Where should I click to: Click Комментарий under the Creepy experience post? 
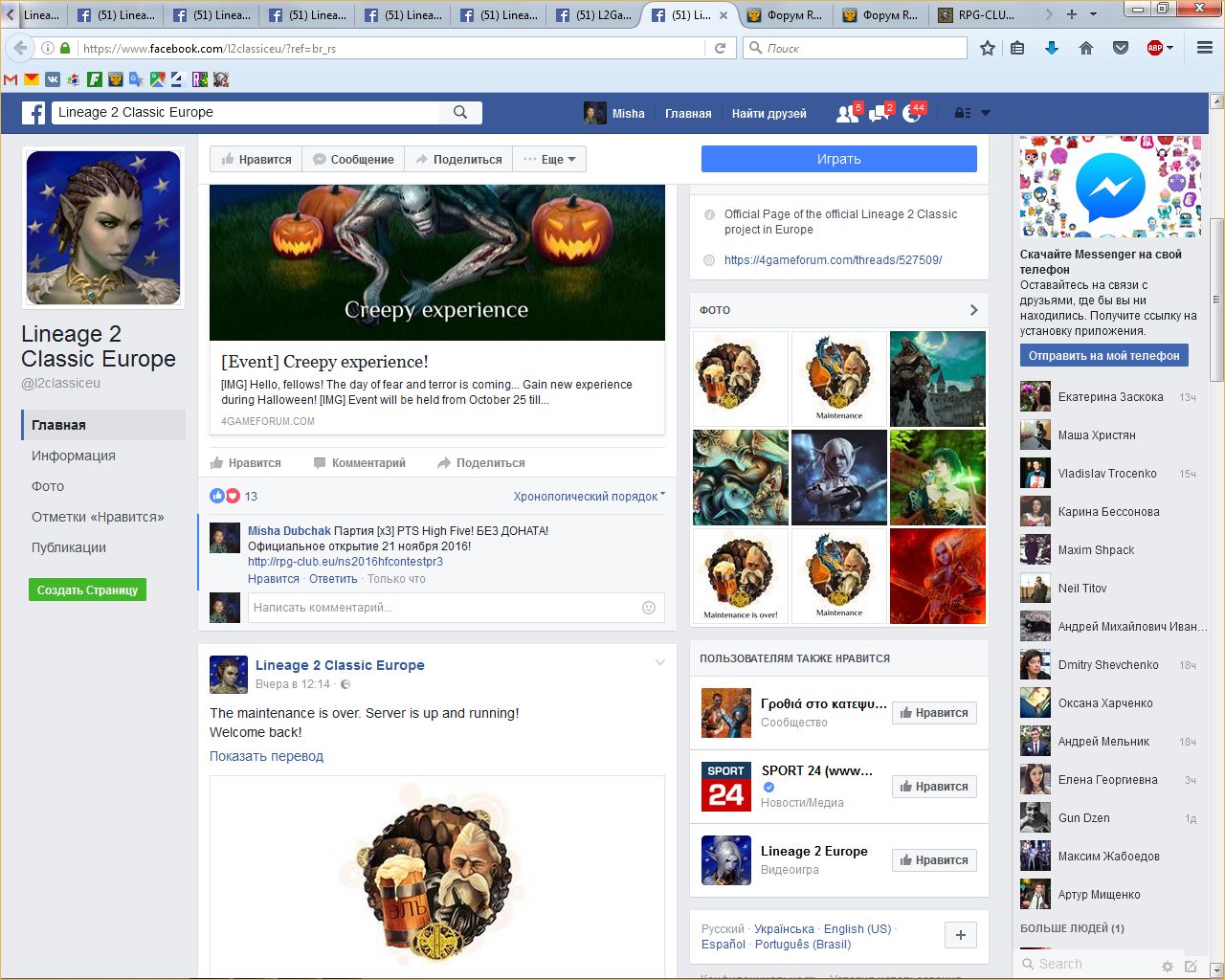(x=360, y=463)
